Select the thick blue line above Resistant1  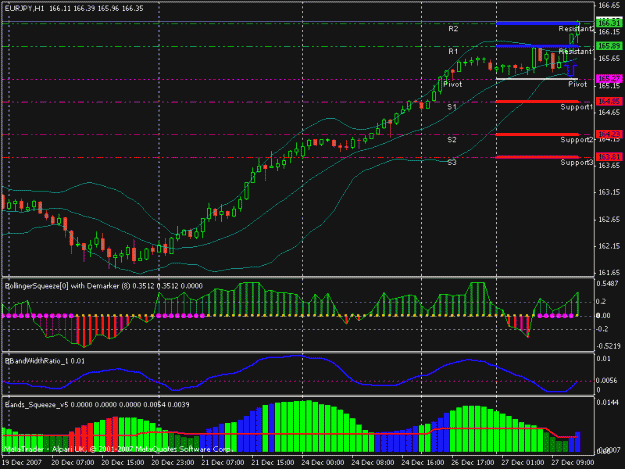[537, 46]
